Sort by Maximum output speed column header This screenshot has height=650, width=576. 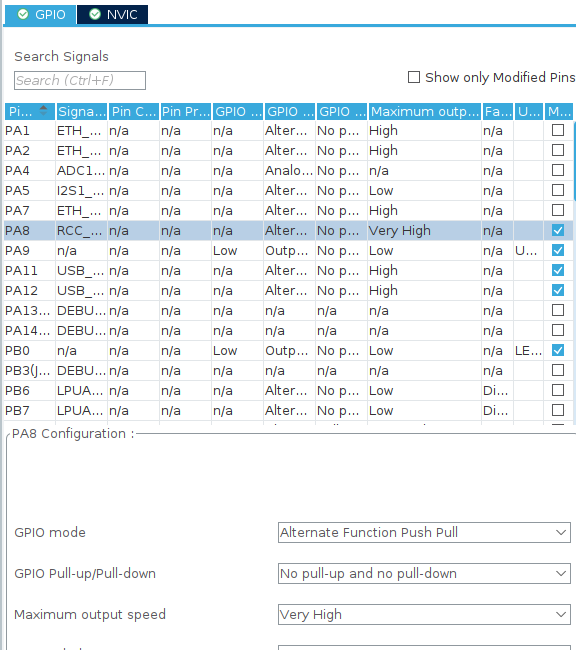click(425, 112)
